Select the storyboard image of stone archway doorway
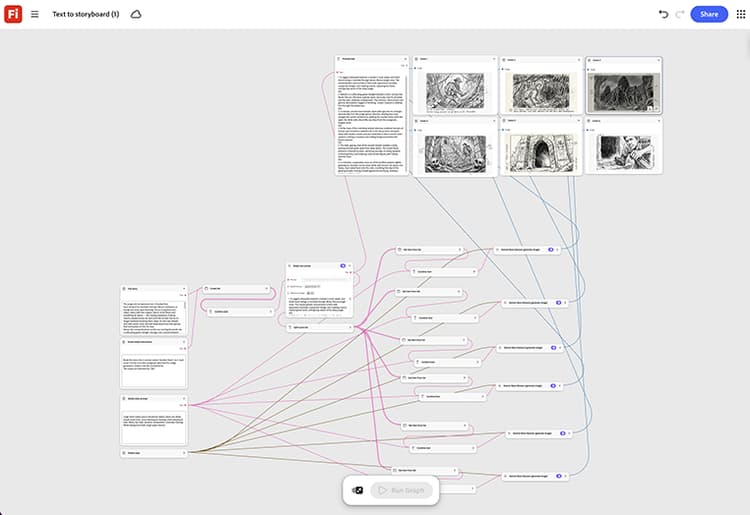The image size is (750, 515). click(x=541, y=153)
